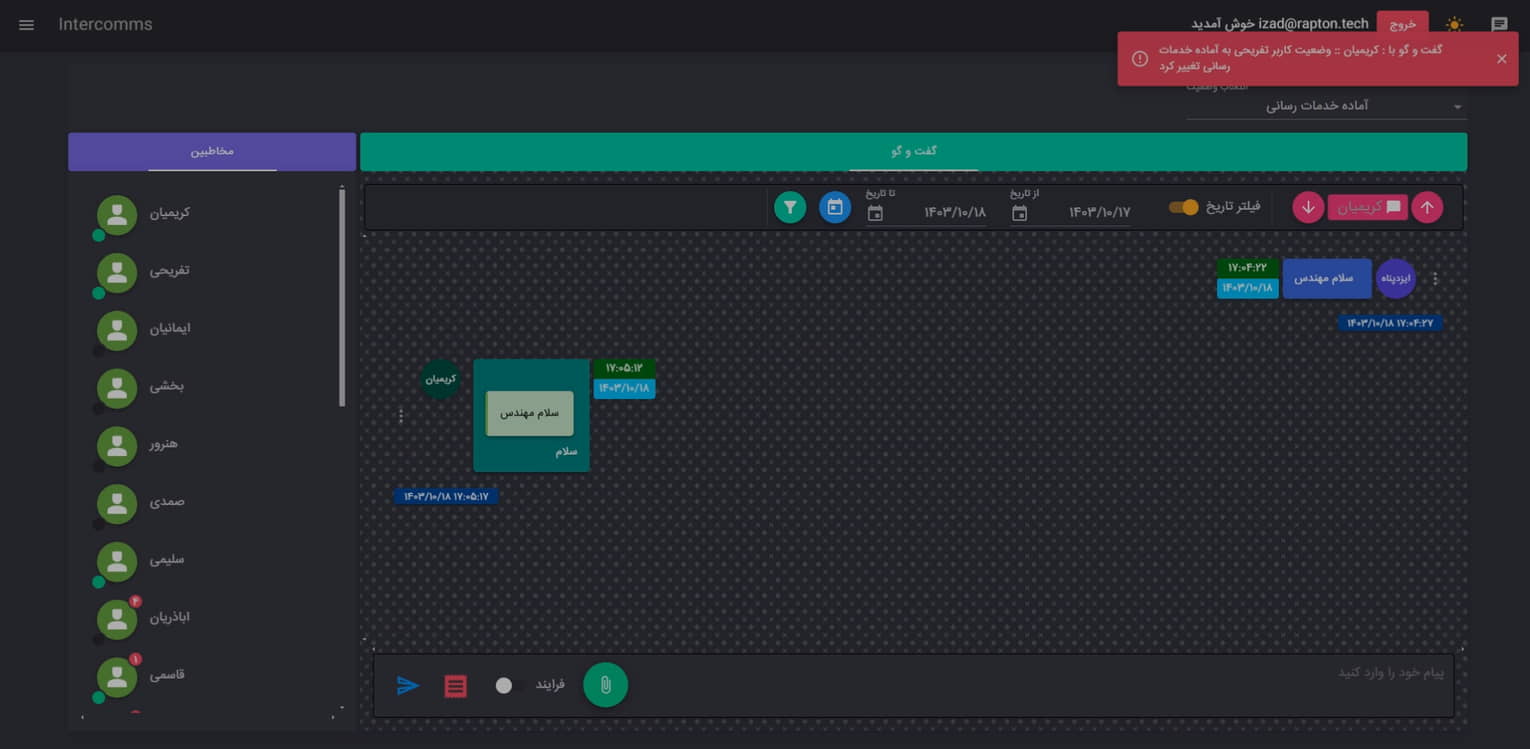Click the blue calendar today button
The width and height of the screenshot is (1530, 749).
(x=835, y=207)
